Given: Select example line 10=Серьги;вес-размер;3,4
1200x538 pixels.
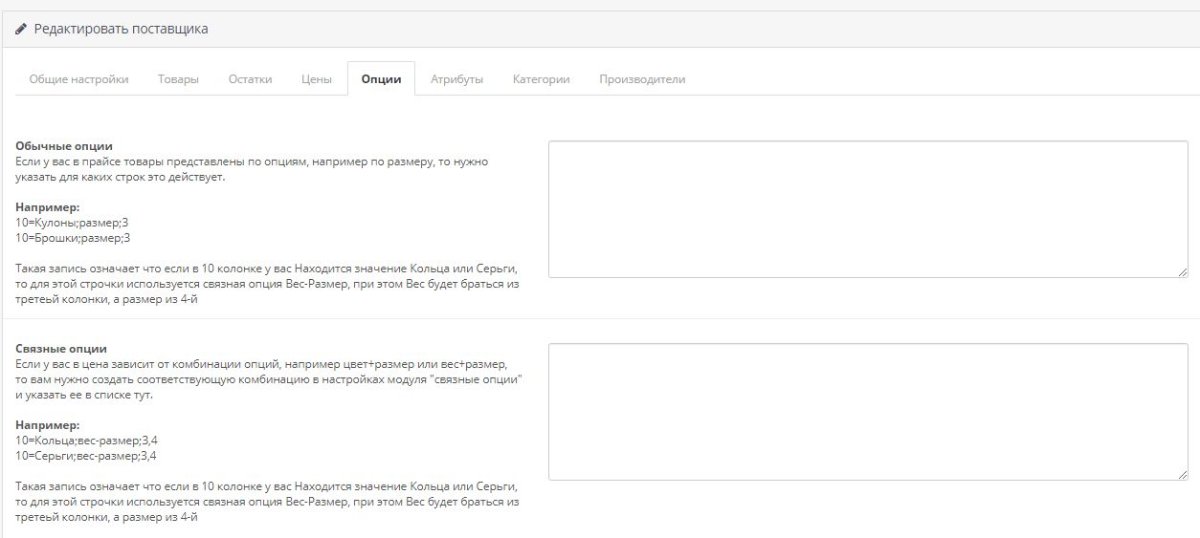Looking at the screenshot, I should pos(86,455).
